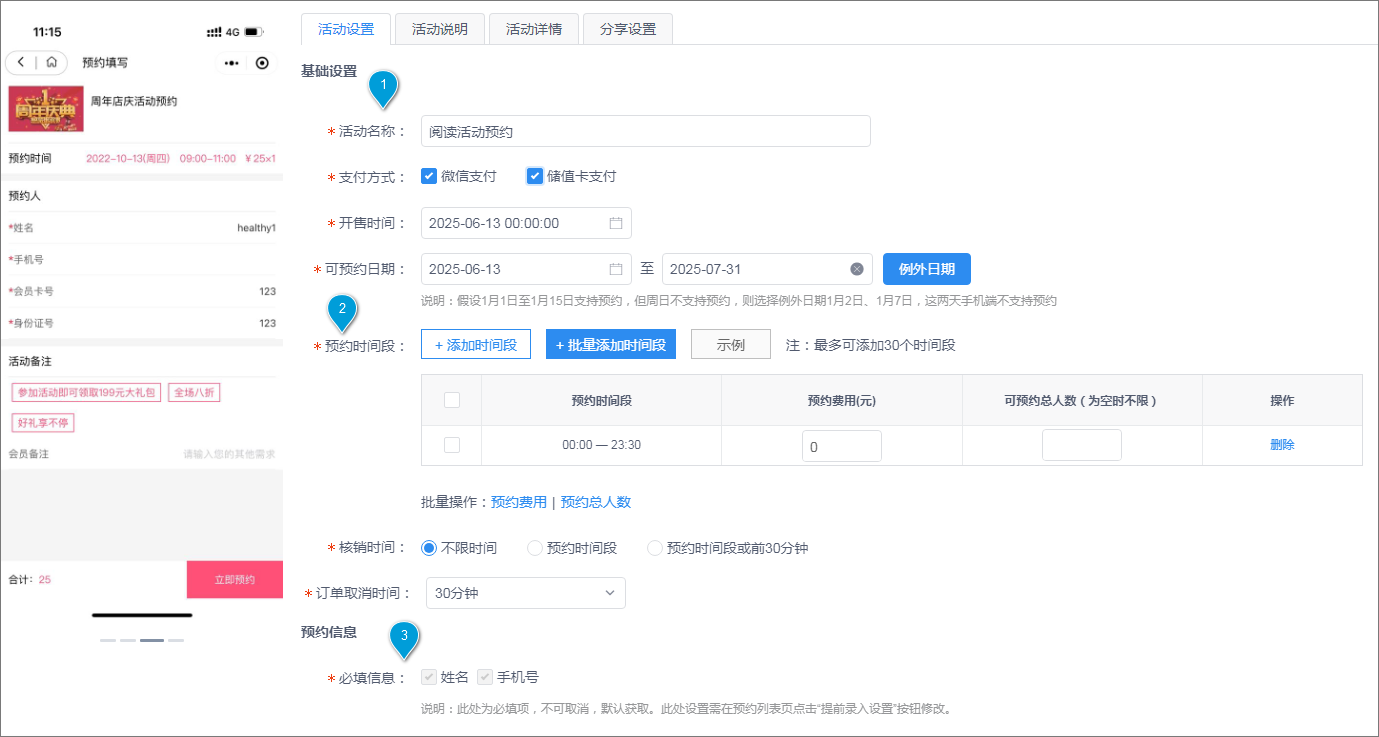1379x737 pixels.
Task: Tap 好礼享不停 tag in phone preview
Action: click(43, 422)
